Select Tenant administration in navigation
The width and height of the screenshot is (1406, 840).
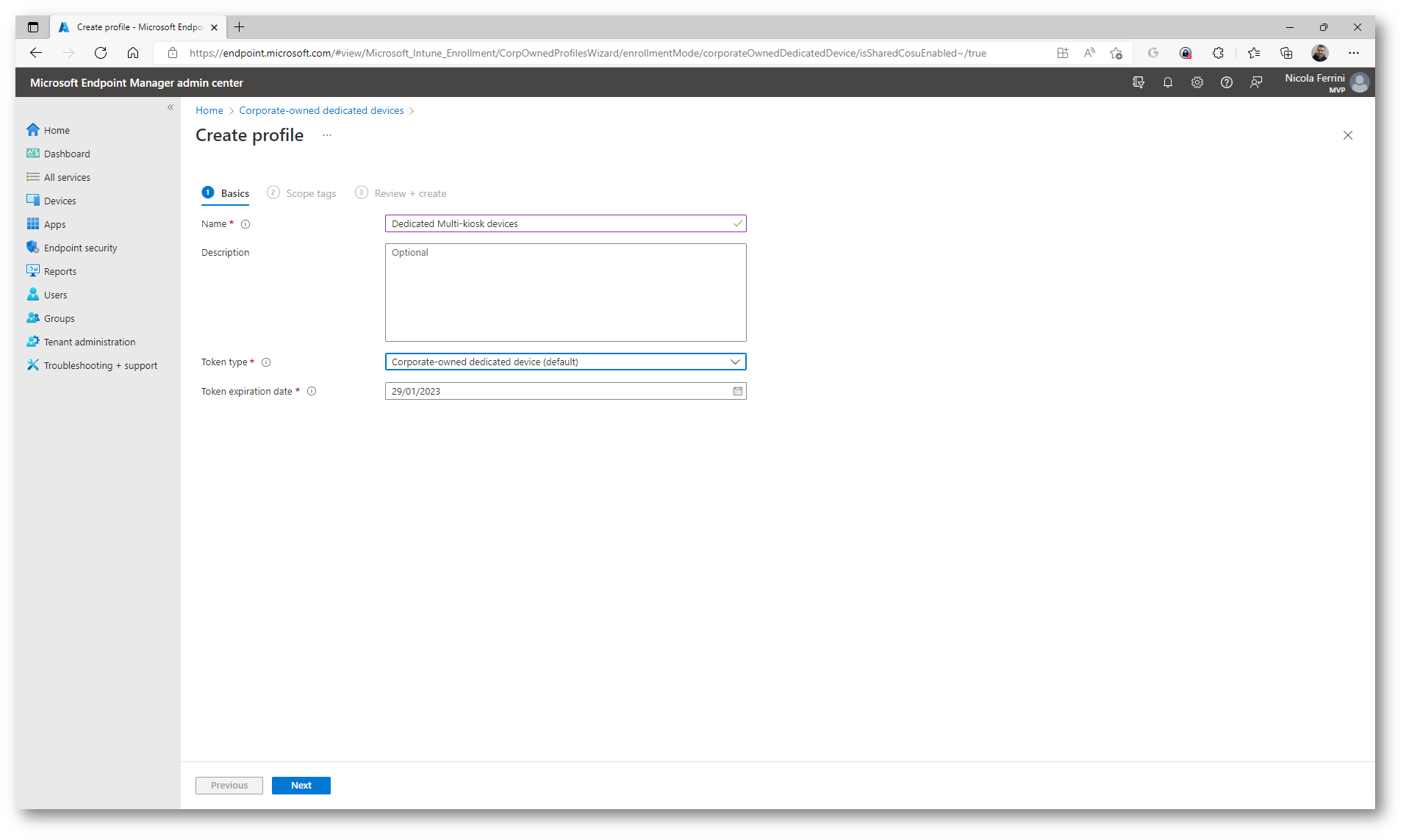coord(89,342)
